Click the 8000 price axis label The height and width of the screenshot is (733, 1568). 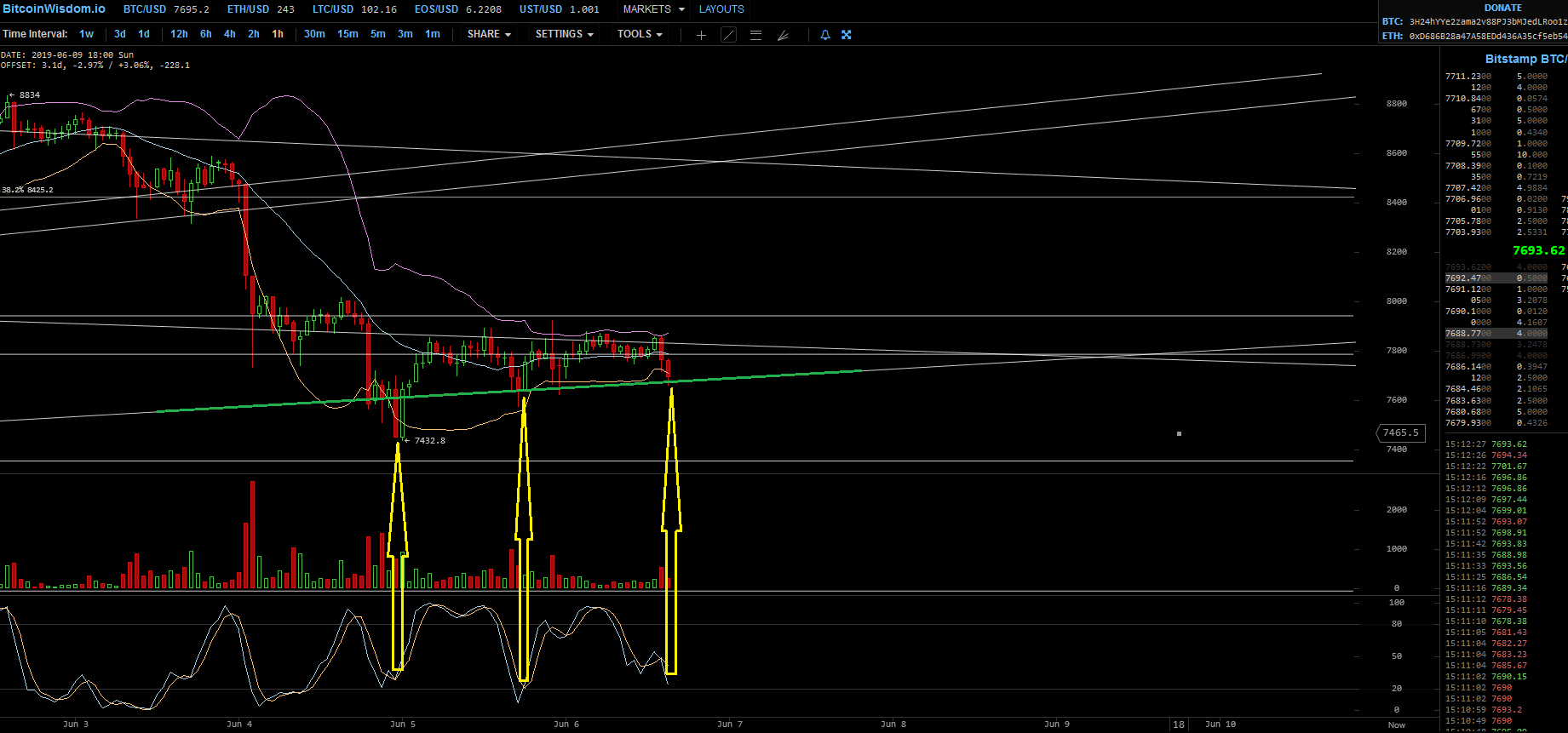click(x=1397, y=301)
